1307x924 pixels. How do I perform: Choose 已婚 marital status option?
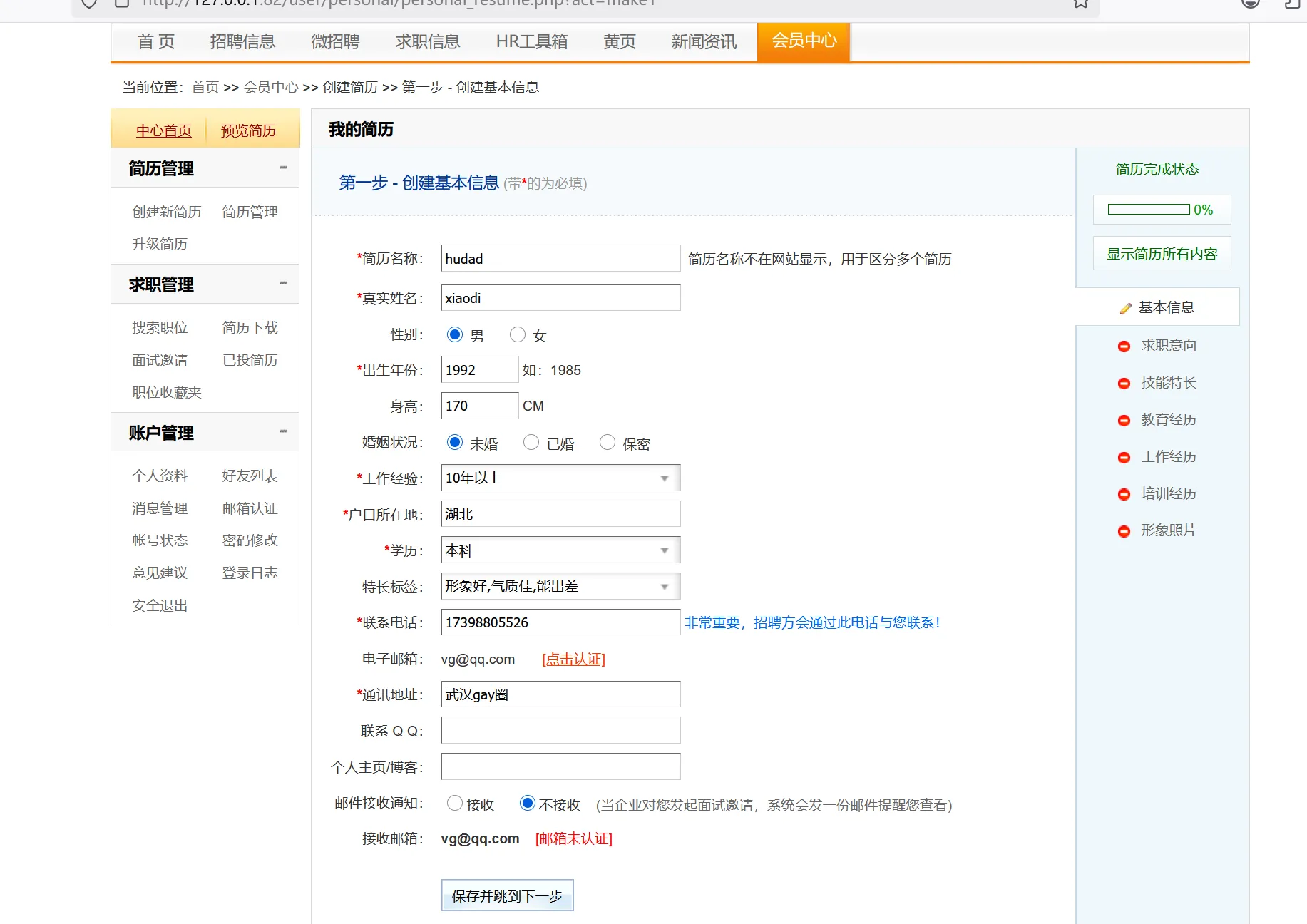pyautogui.click(x=531, y=443)
